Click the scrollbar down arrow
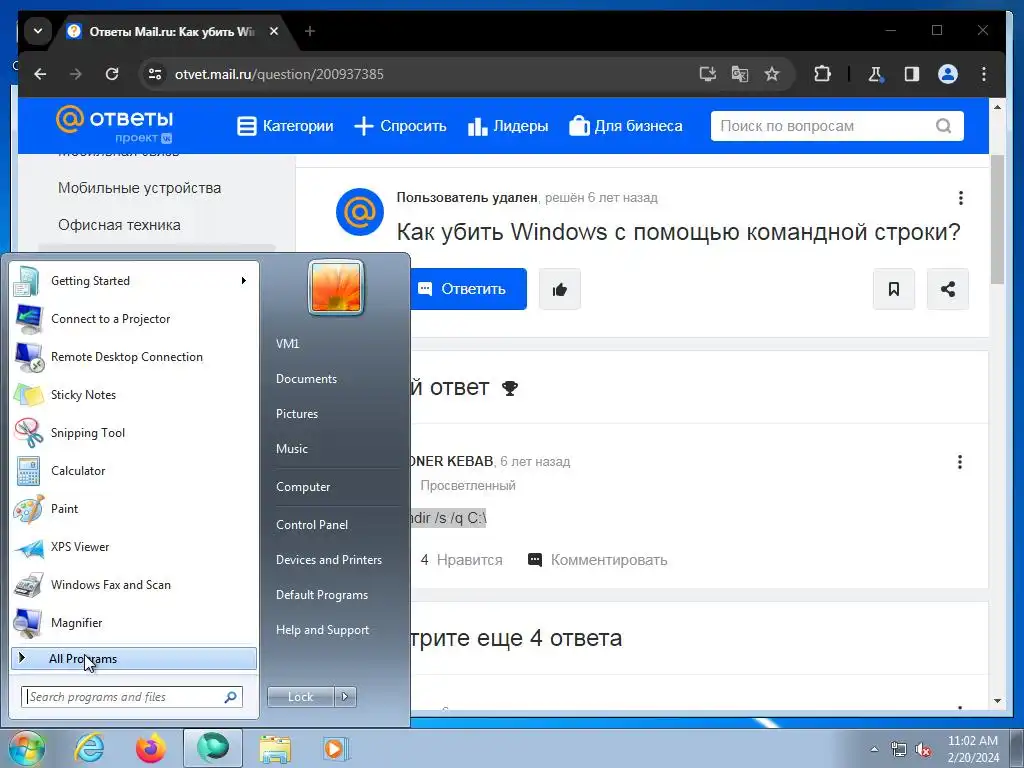1024x768 pixels. click(x=997, y=701)
